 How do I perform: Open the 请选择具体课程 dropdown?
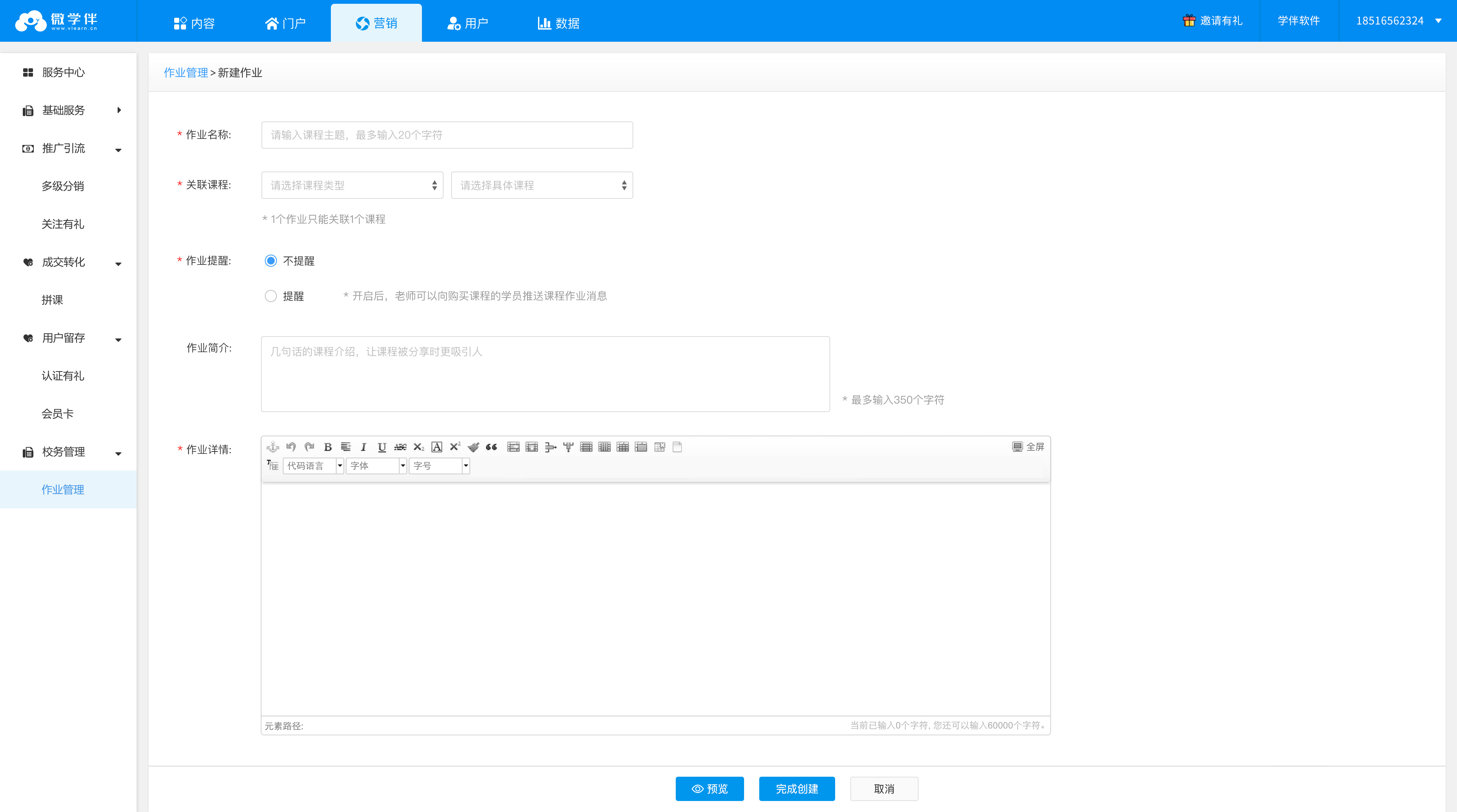[541, 185]
